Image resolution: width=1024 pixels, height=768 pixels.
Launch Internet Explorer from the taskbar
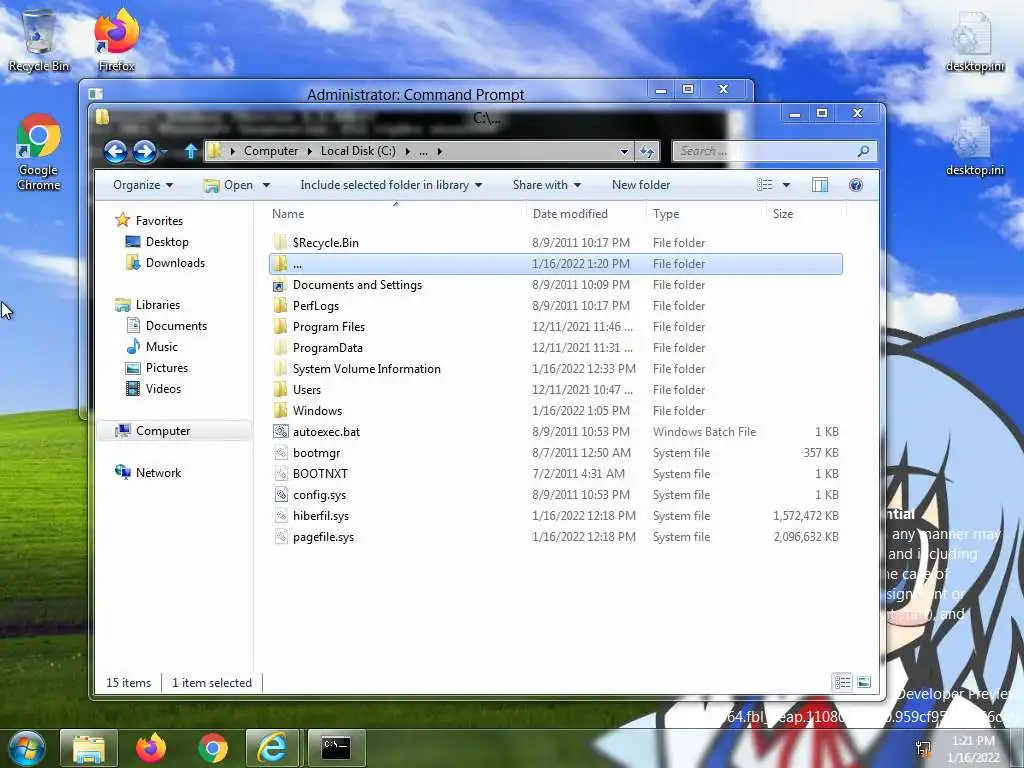pyautogui.click(x=272, y=748)
